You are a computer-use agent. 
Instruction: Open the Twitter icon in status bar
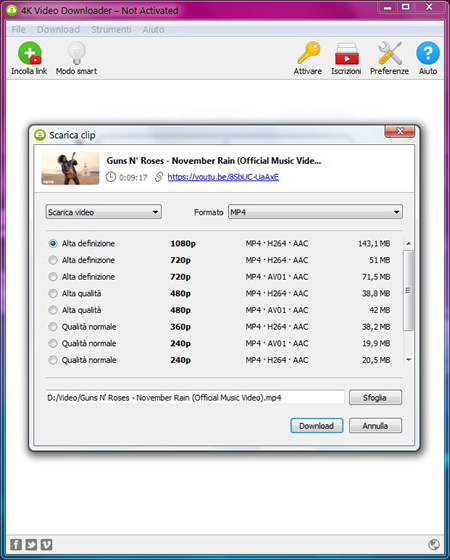(x=31, y=545)
